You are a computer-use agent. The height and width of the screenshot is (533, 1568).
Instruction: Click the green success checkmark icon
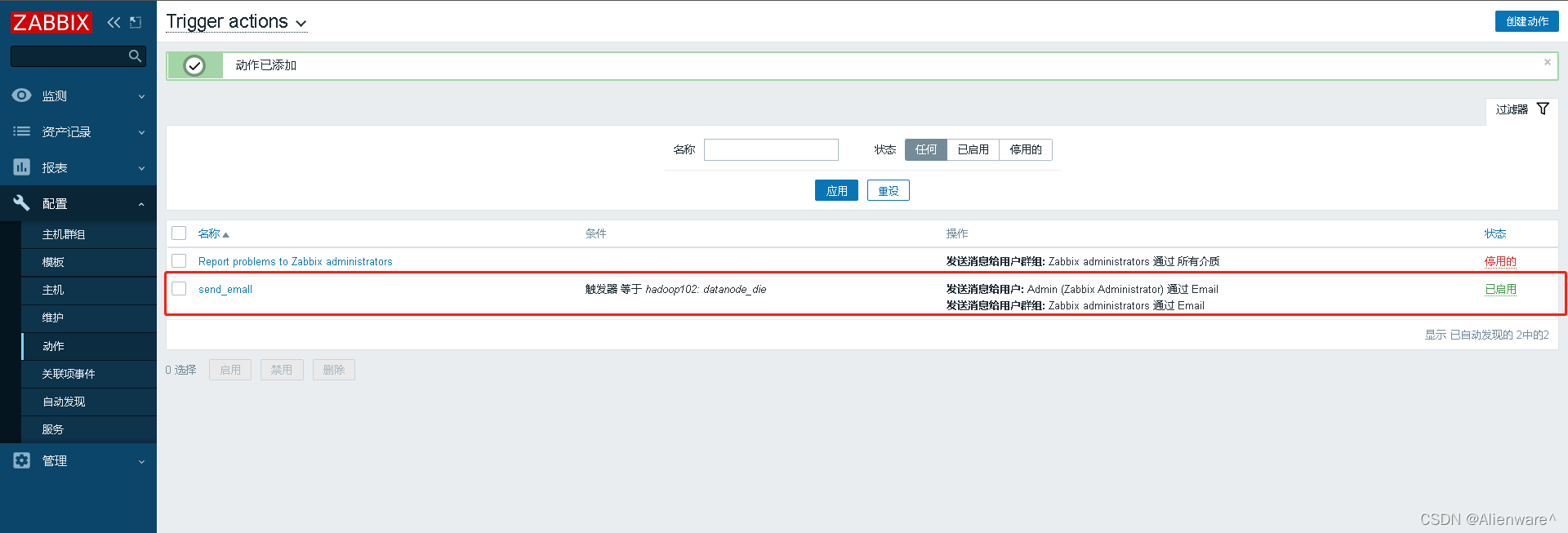point(194,65)
